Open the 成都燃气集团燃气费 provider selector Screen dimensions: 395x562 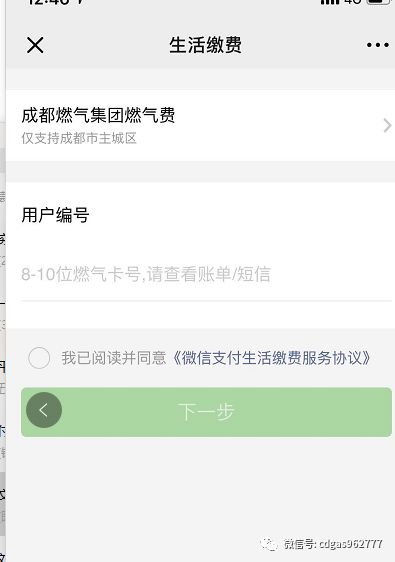200,125
